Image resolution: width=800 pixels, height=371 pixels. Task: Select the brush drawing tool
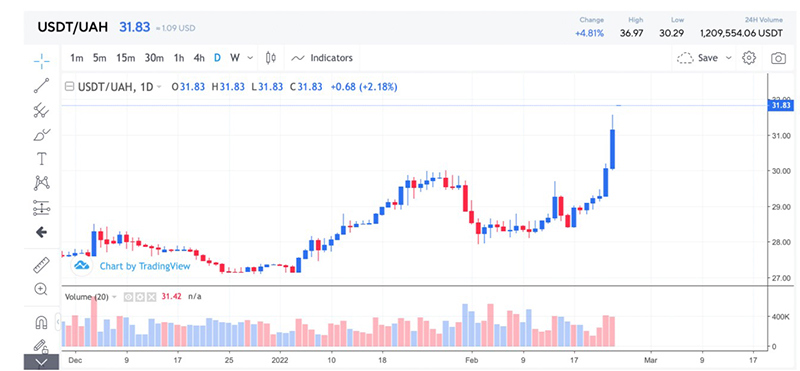[41, 135]
